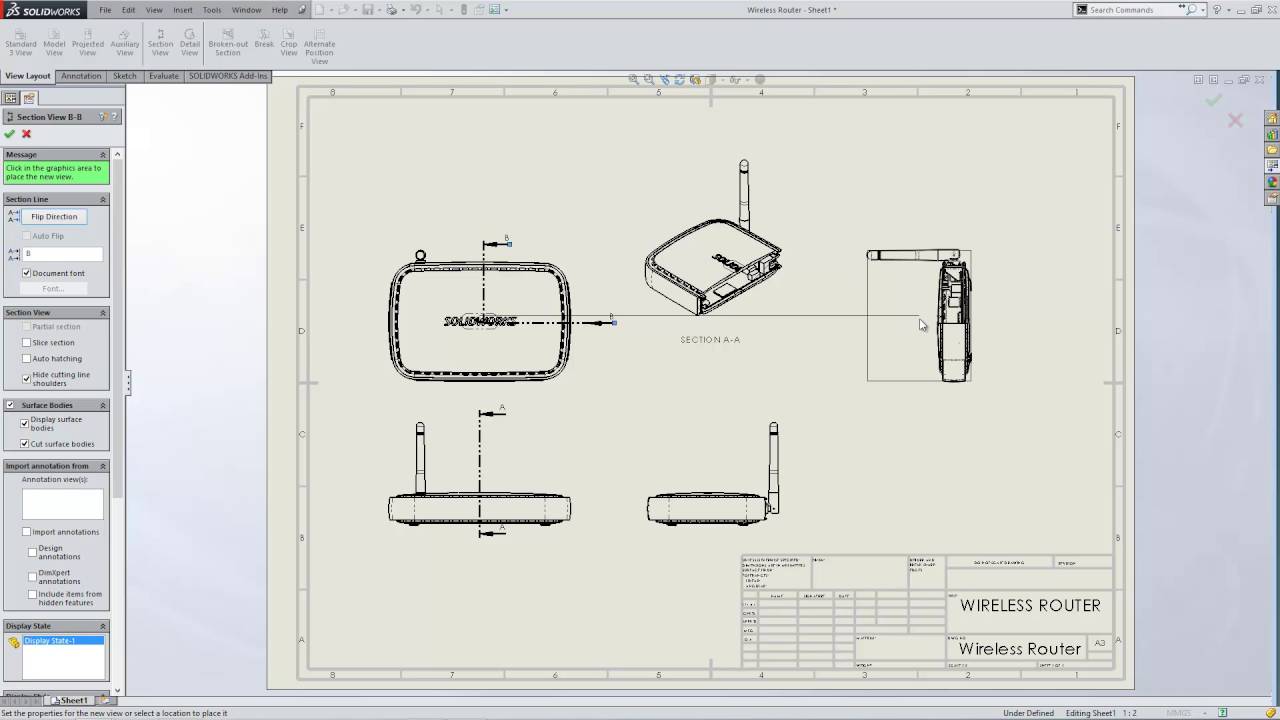Select the Broken-out Section tool
The image size is (1280, 720).
(x=228, y=43)
